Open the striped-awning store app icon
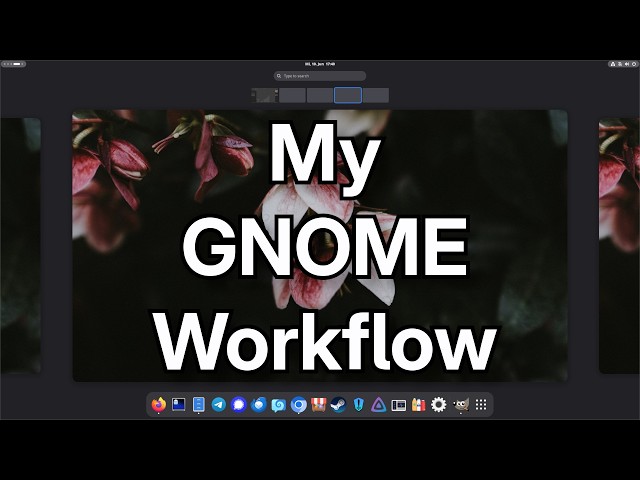 pyautogui.click(x=318, y=404)
